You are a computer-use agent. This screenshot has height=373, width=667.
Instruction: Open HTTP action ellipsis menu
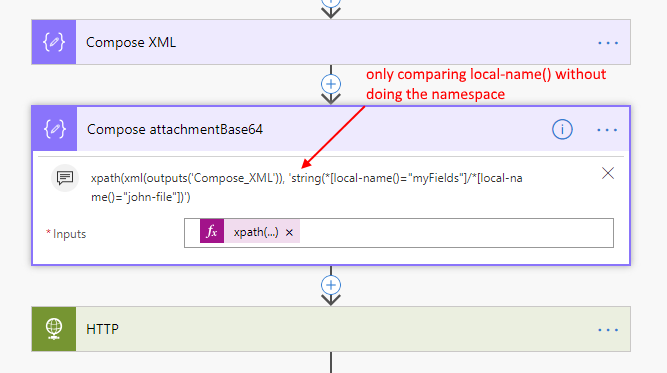(x=608, y=330)
